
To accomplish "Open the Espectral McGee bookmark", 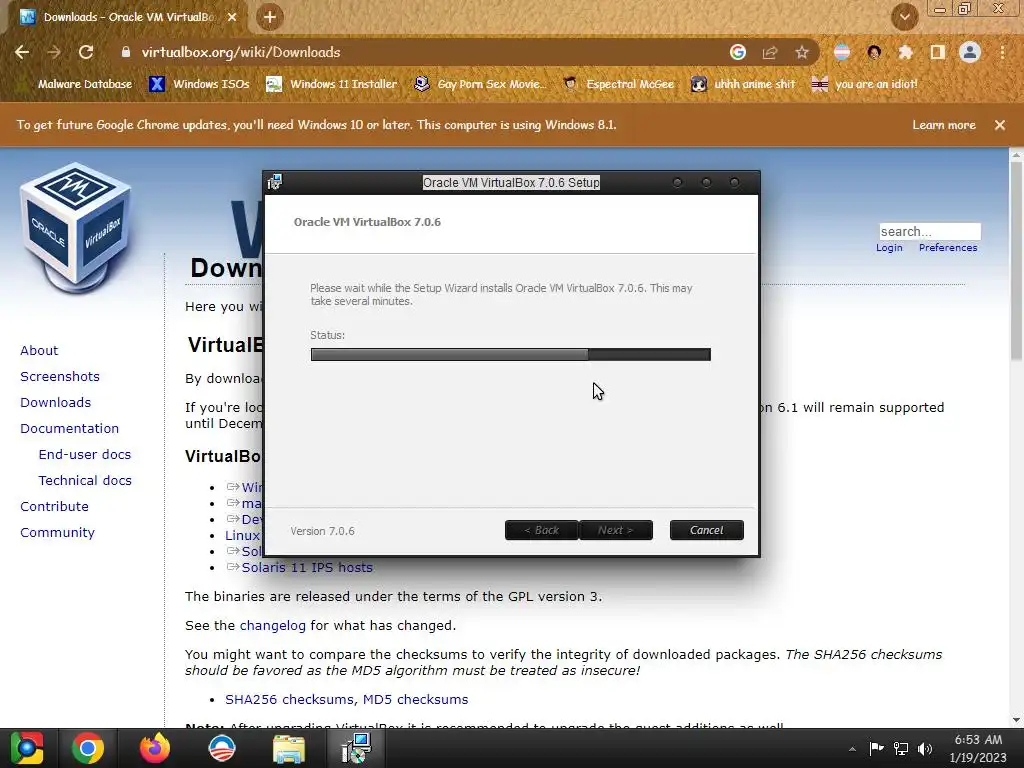I will [x=618, y=84].
